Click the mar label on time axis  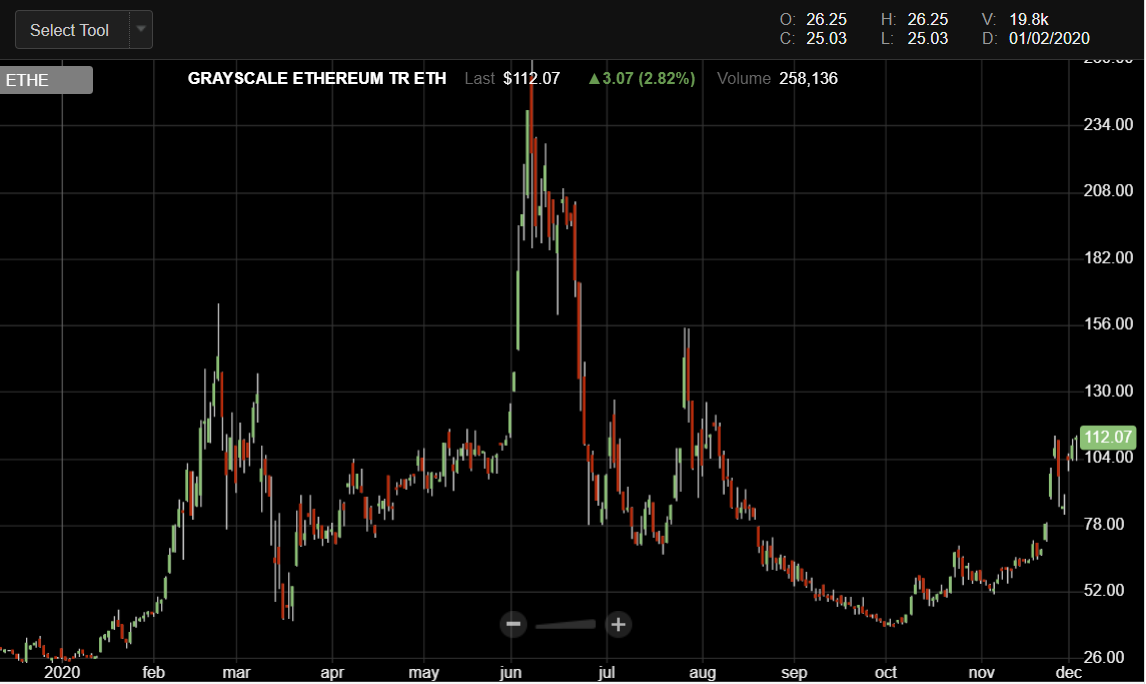point(236,672)
